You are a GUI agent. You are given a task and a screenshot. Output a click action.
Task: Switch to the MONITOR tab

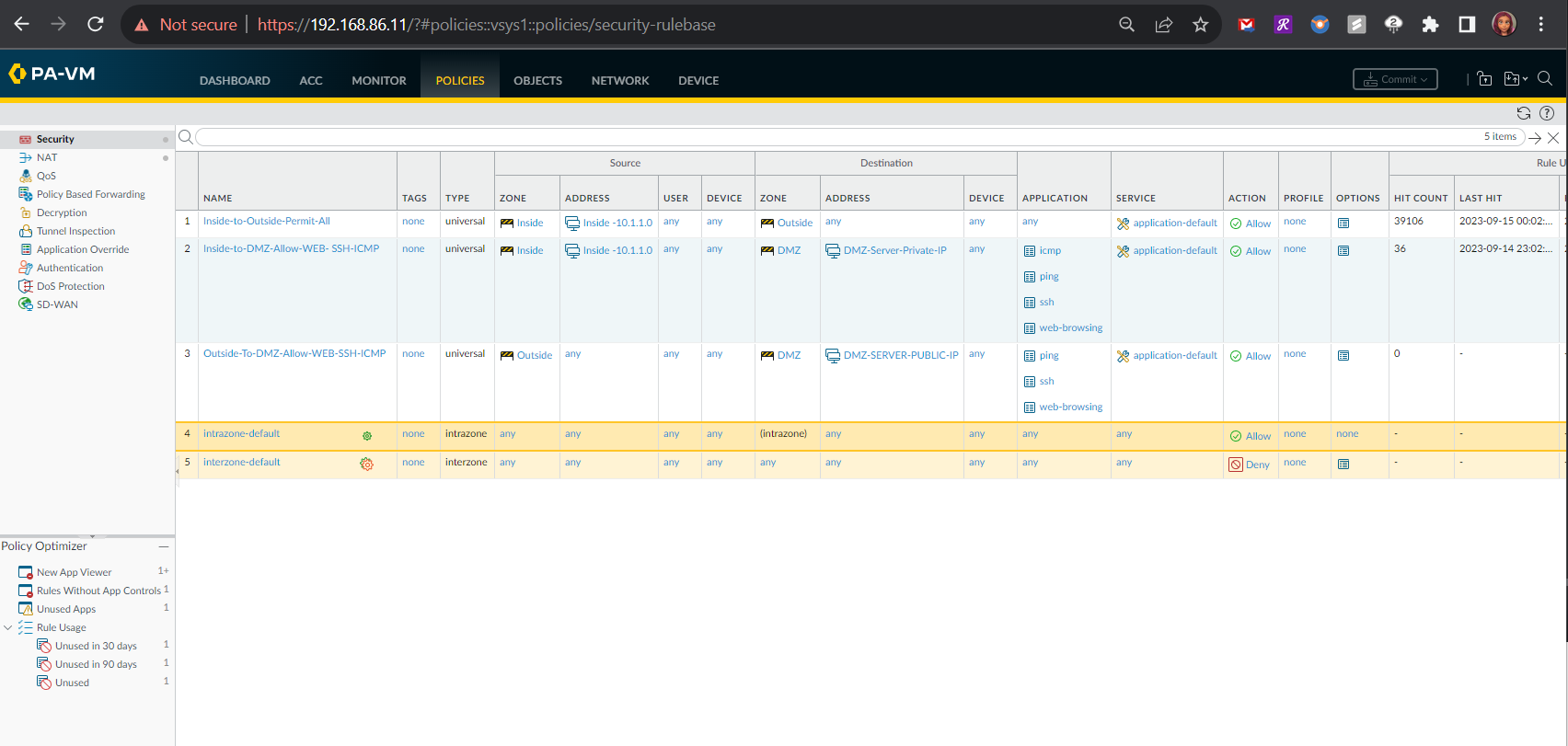pos(378,81)
